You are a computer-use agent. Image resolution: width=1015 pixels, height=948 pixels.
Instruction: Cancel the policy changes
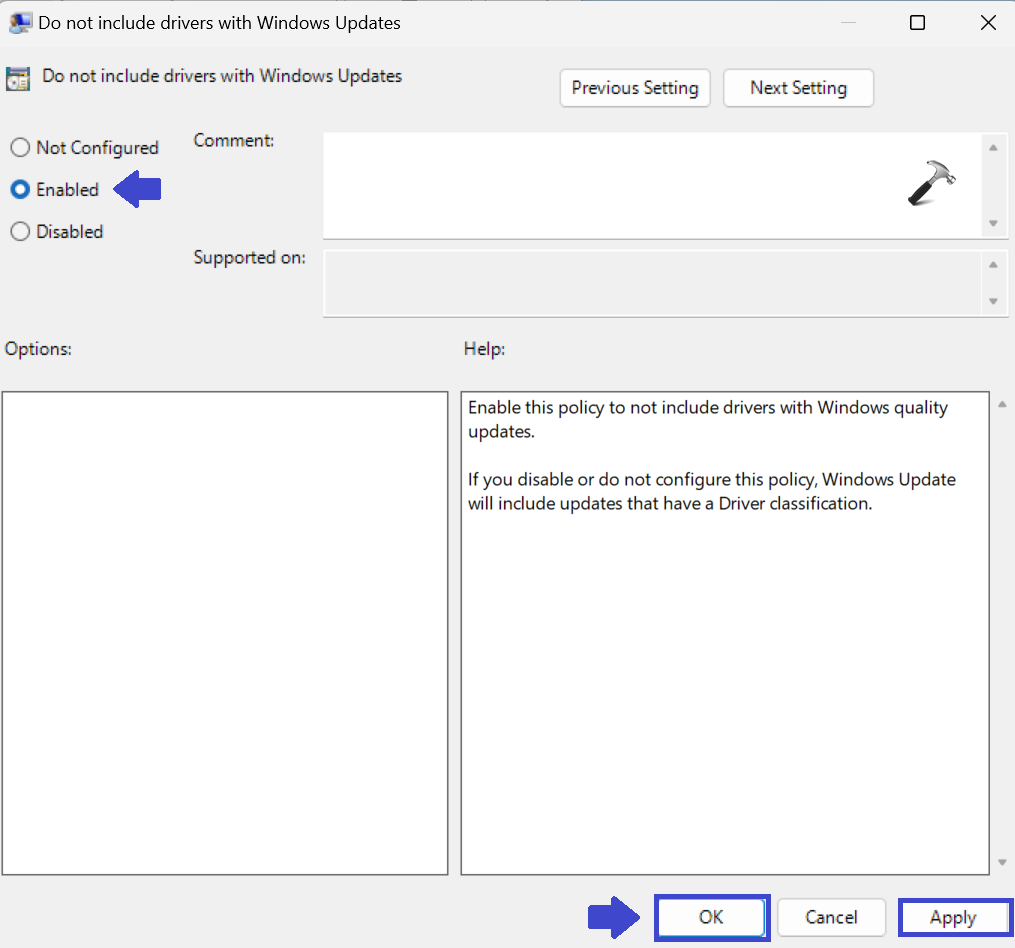(831, 917)
